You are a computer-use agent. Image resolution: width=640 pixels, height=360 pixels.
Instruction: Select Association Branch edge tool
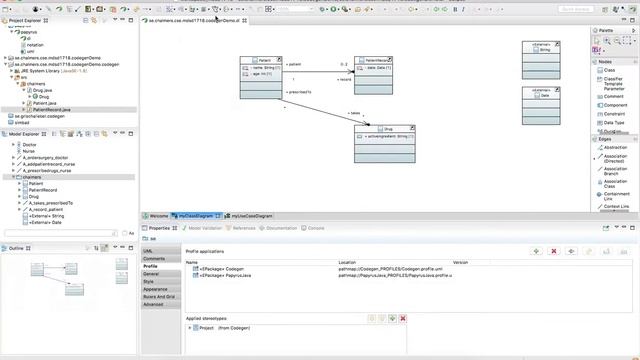pos(612,171)
